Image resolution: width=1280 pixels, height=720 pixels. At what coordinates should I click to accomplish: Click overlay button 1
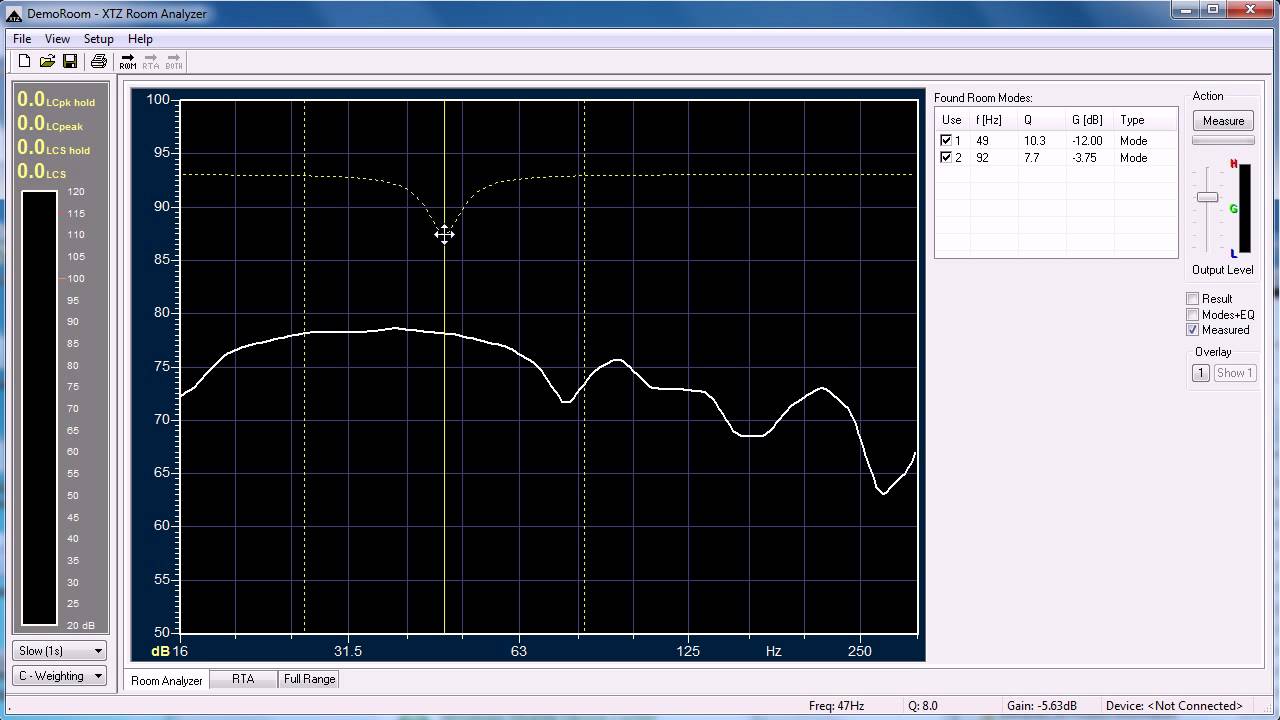[1201, 373]
